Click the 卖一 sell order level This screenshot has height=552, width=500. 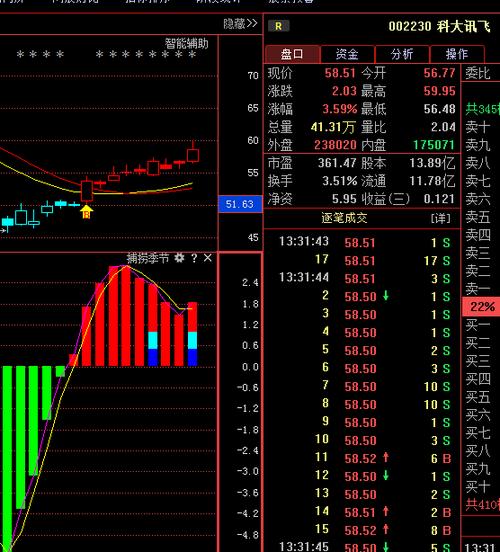[x=477, y=289]
